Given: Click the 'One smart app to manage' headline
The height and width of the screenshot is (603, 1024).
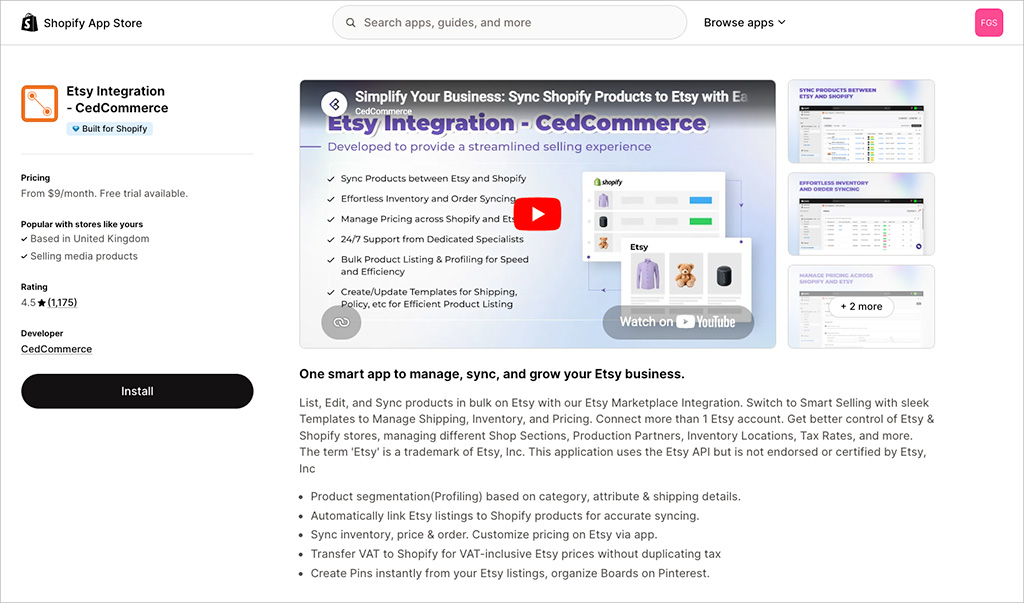Looking at the screenshot, I should [492, 374].
